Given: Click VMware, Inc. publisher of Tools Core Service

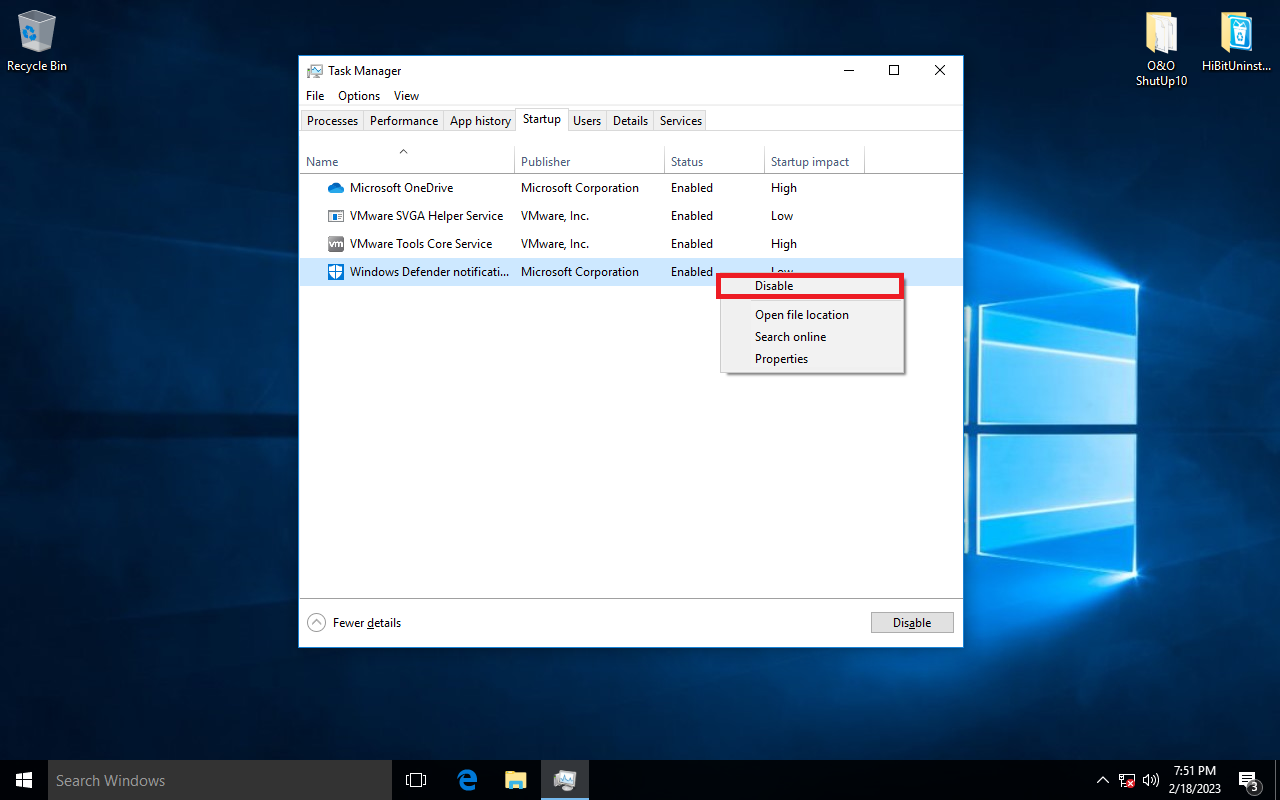Looking at the screenshot, I should coord(555,244).
